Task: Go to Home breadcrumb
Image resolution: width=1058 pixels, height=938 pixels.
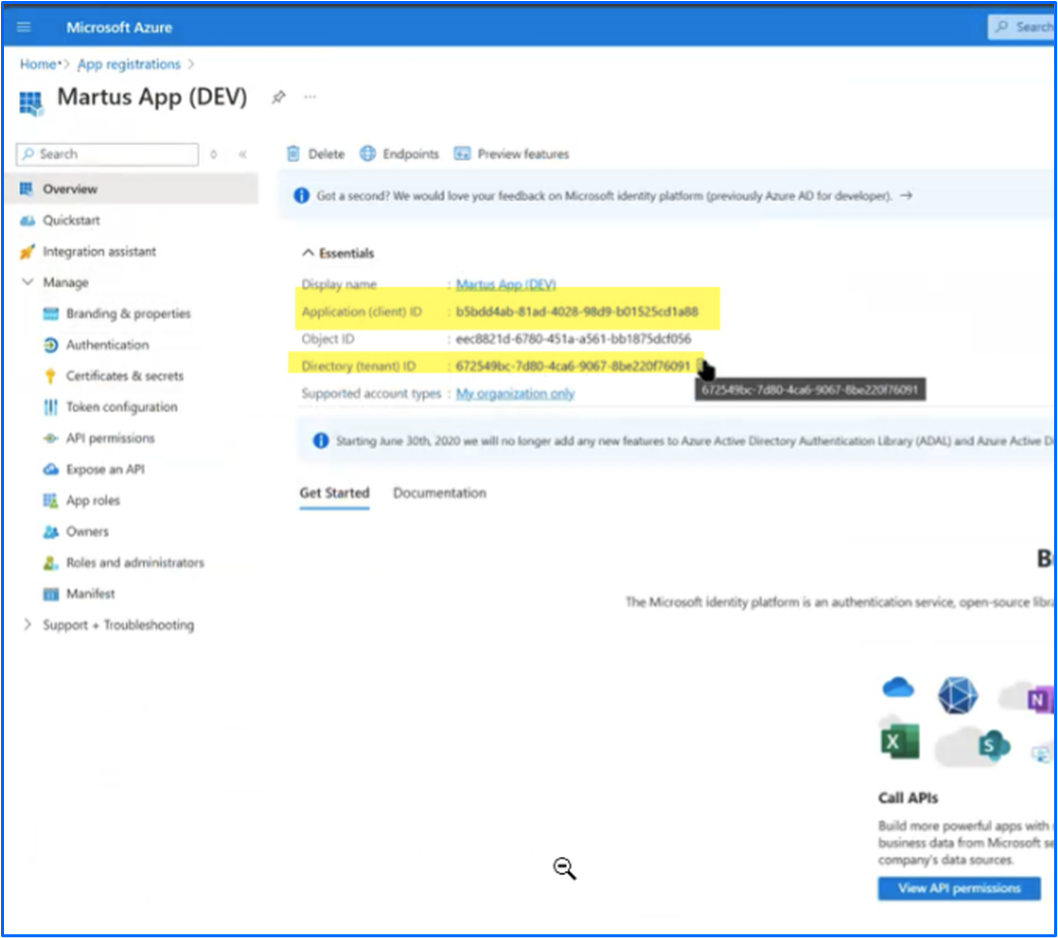Action: 38,64
